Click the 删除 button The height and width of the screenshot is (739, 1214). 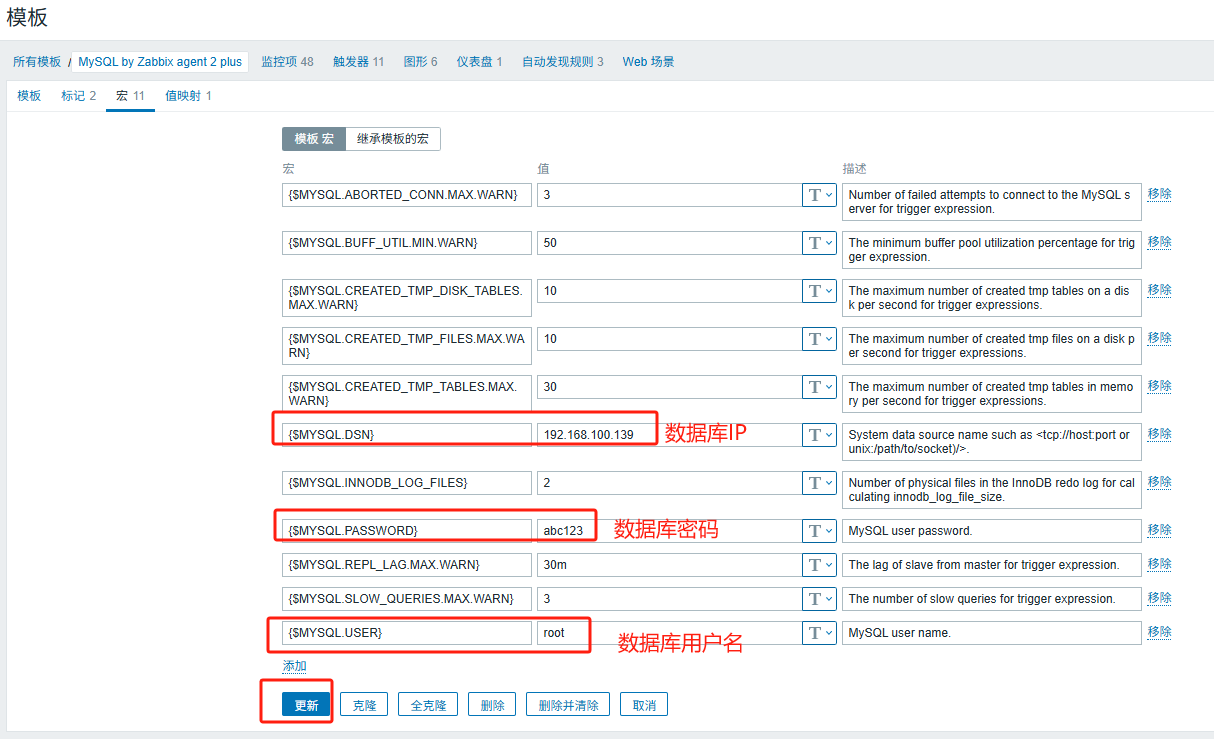click(x=492, y=705)
